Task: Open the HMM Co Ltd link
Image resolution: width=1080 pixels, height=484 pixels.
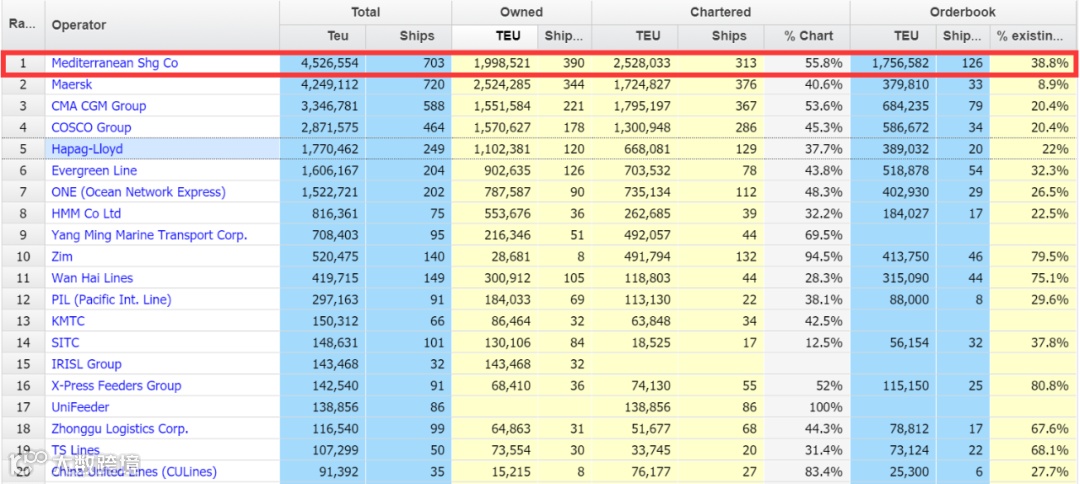Action: click(86, 213)
